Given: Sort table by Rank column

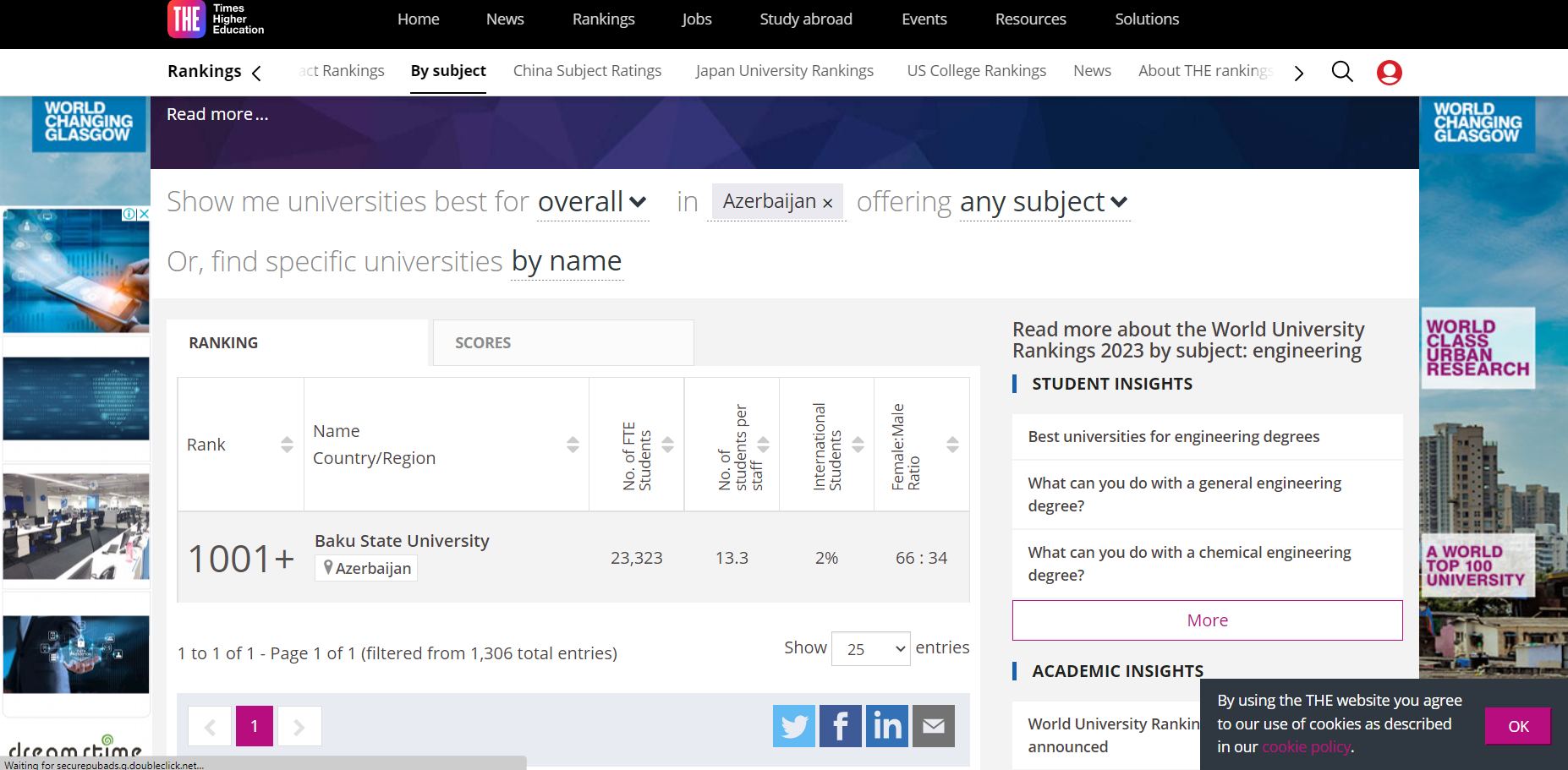Looking at the screenshot, I should click(287, 445).
